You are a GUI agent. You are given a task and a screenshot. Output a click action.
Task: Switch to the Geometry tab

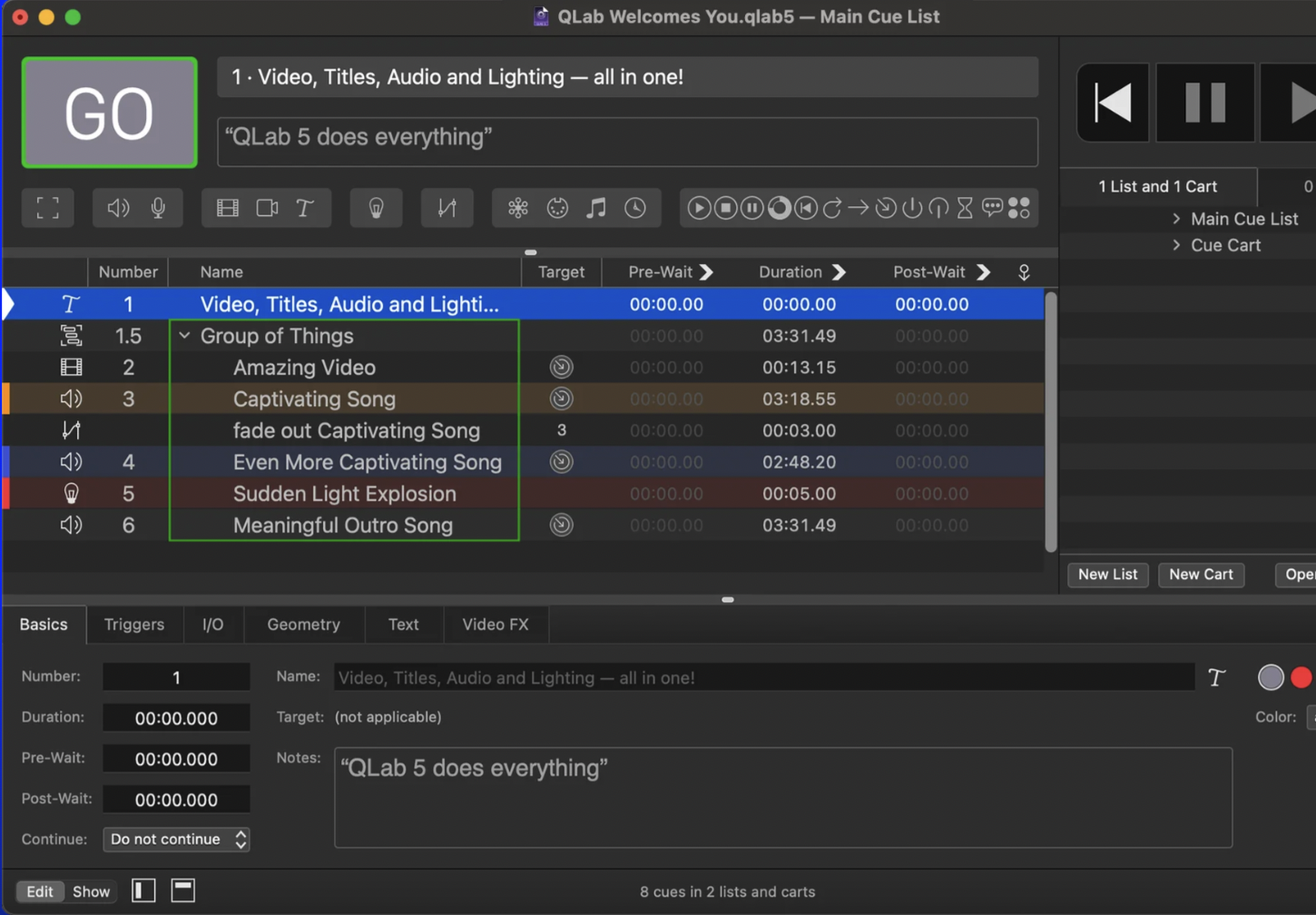pos(303,625)
